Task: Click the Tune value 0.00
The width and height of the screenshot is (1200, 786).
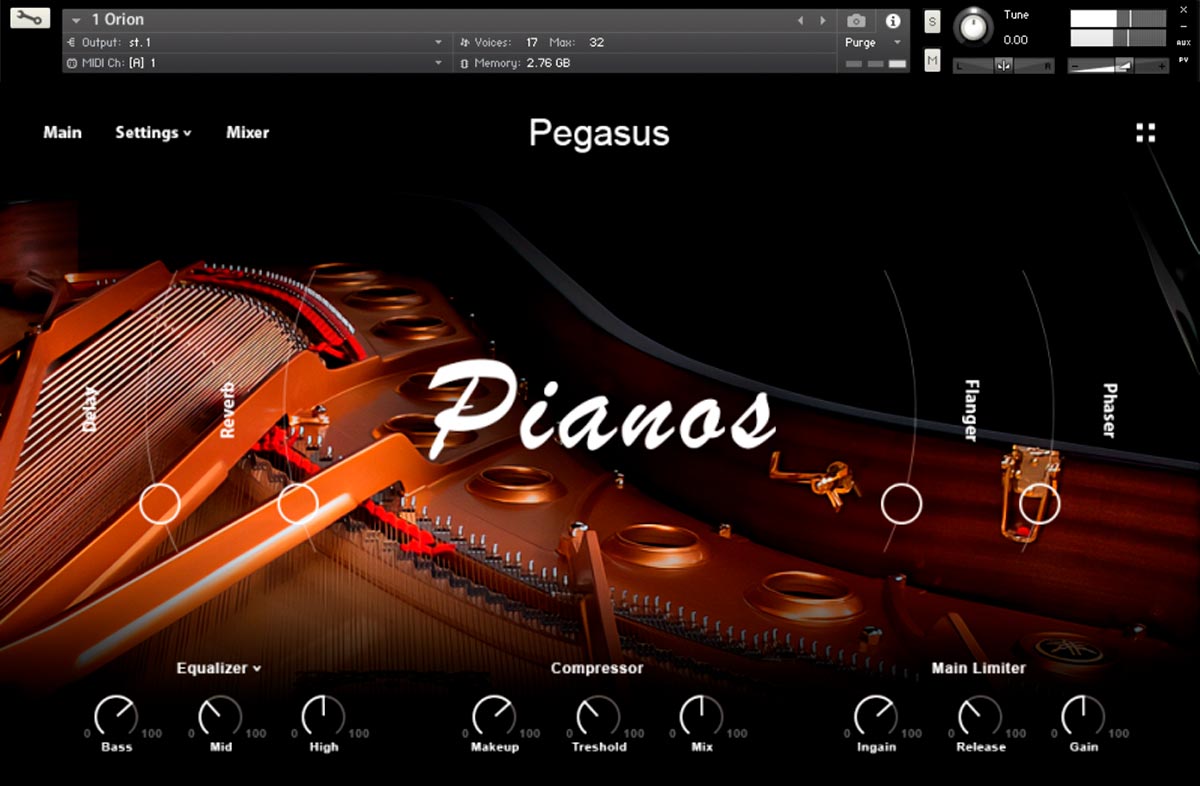Action: point(1016,40)
